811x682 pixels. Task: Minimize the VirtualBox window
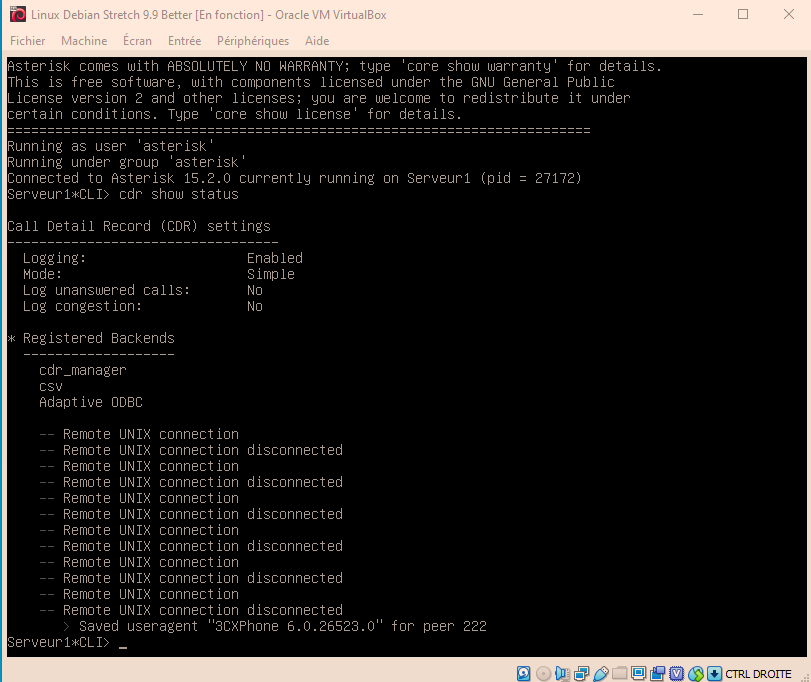698,14
